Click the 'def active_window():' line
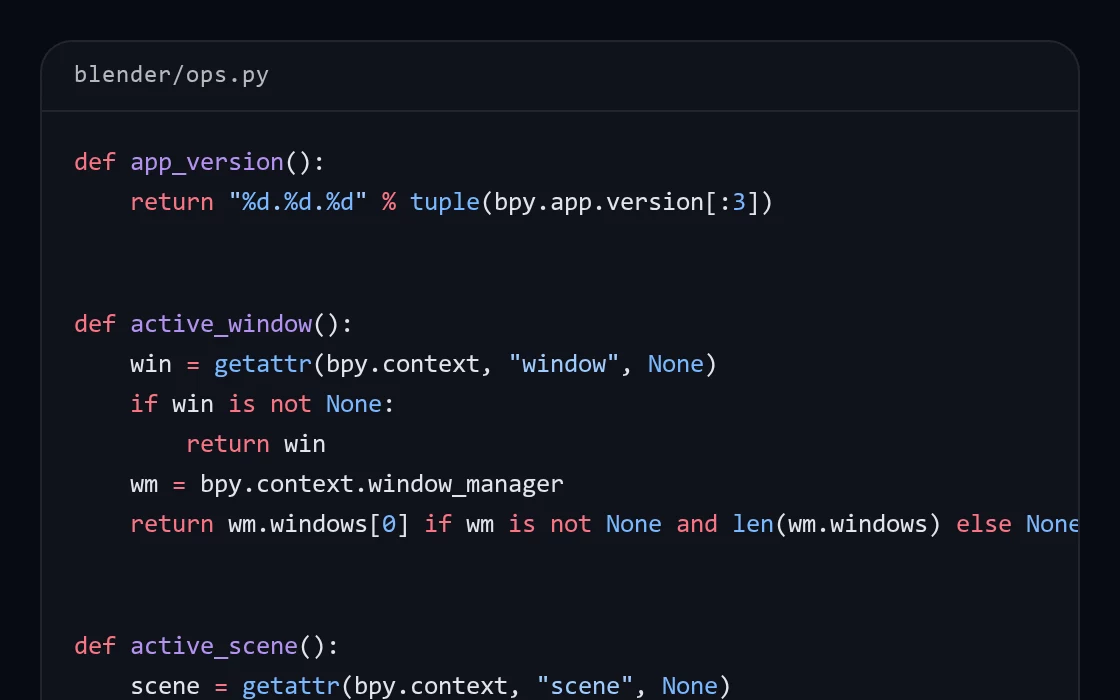The width and height of the screenshot is (1120, 700). coord(214,324)
